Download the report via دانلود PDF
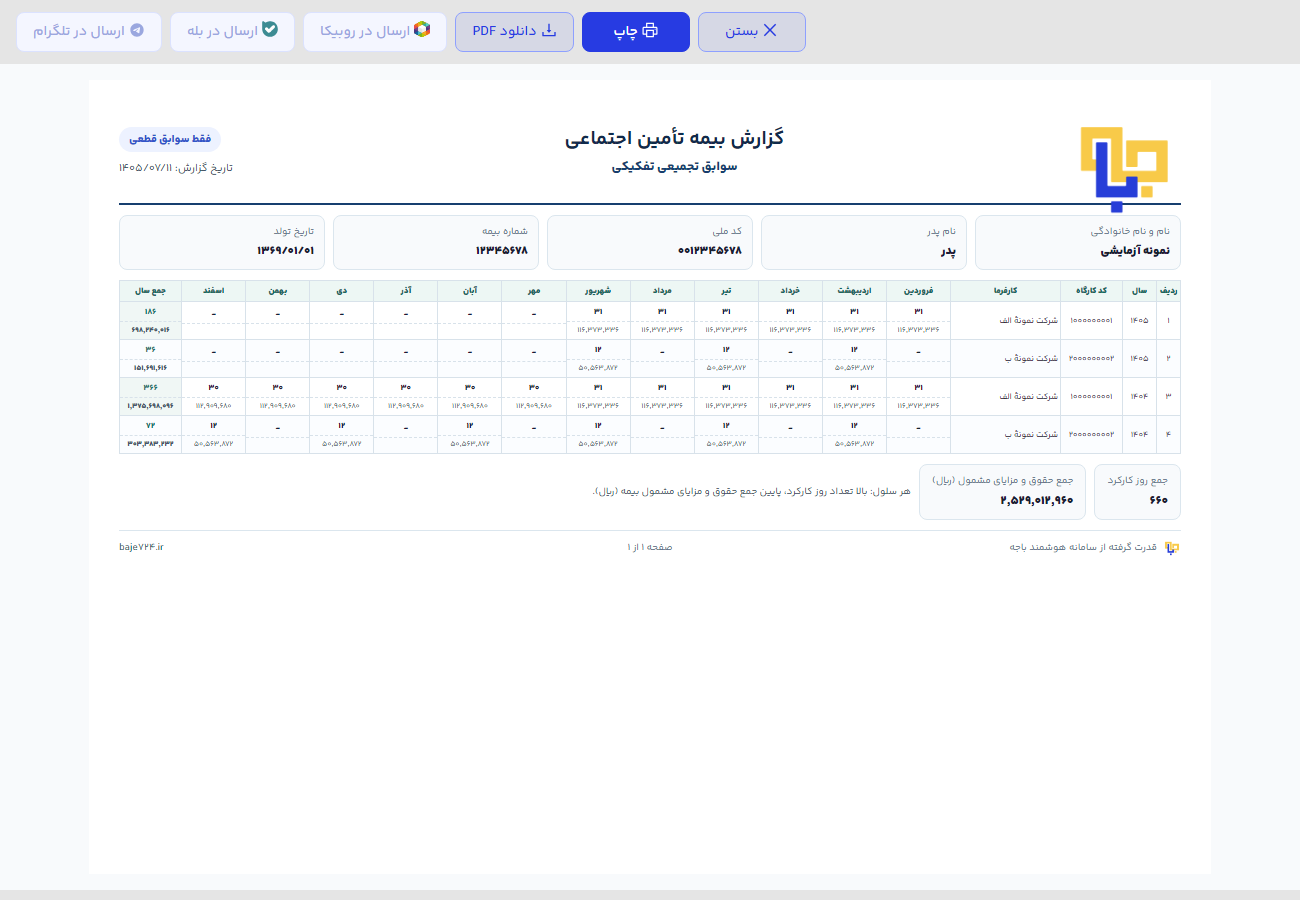This screenshot has width=1300, height=900. coord(514,32)
